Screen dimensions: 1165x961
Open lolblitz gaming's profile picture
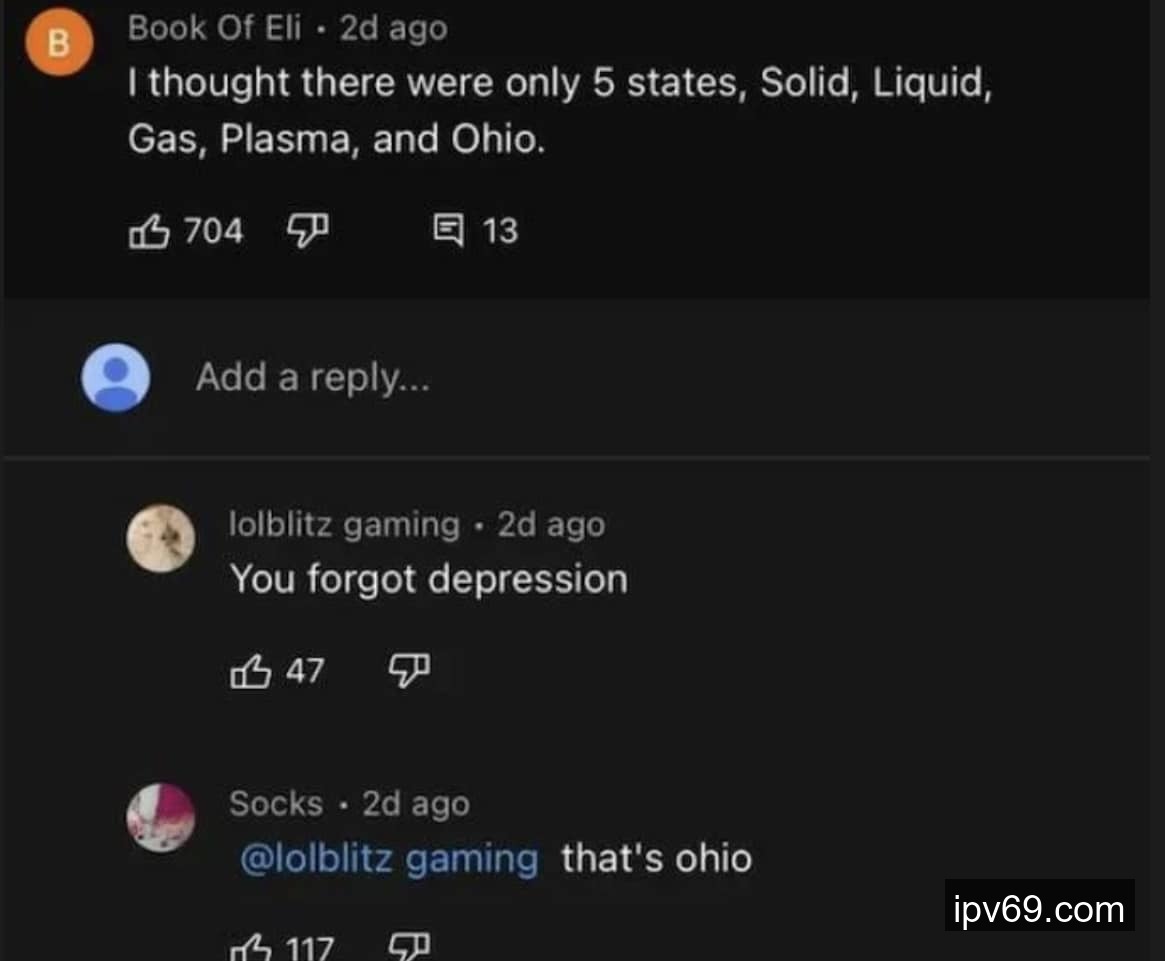(160, 538)
